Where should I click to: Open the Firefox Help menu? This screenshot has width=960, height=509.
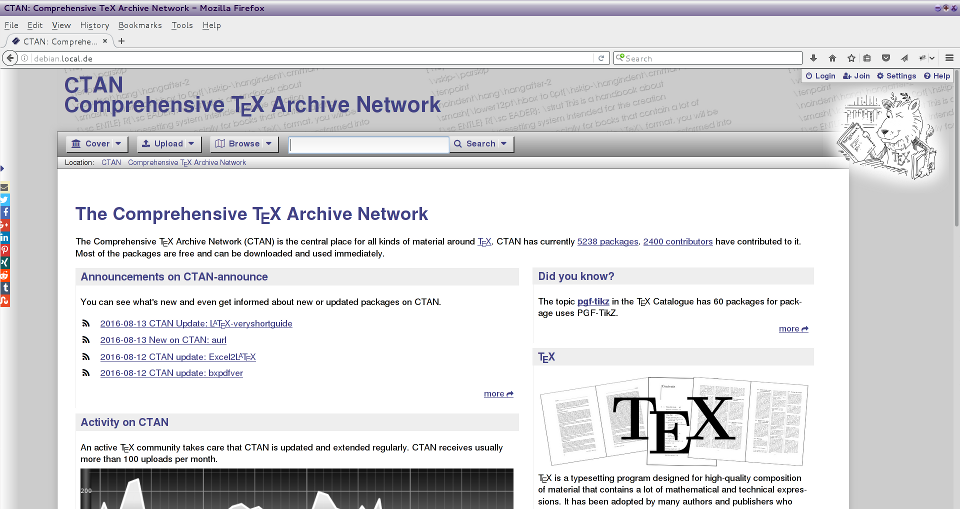point(211,25)
